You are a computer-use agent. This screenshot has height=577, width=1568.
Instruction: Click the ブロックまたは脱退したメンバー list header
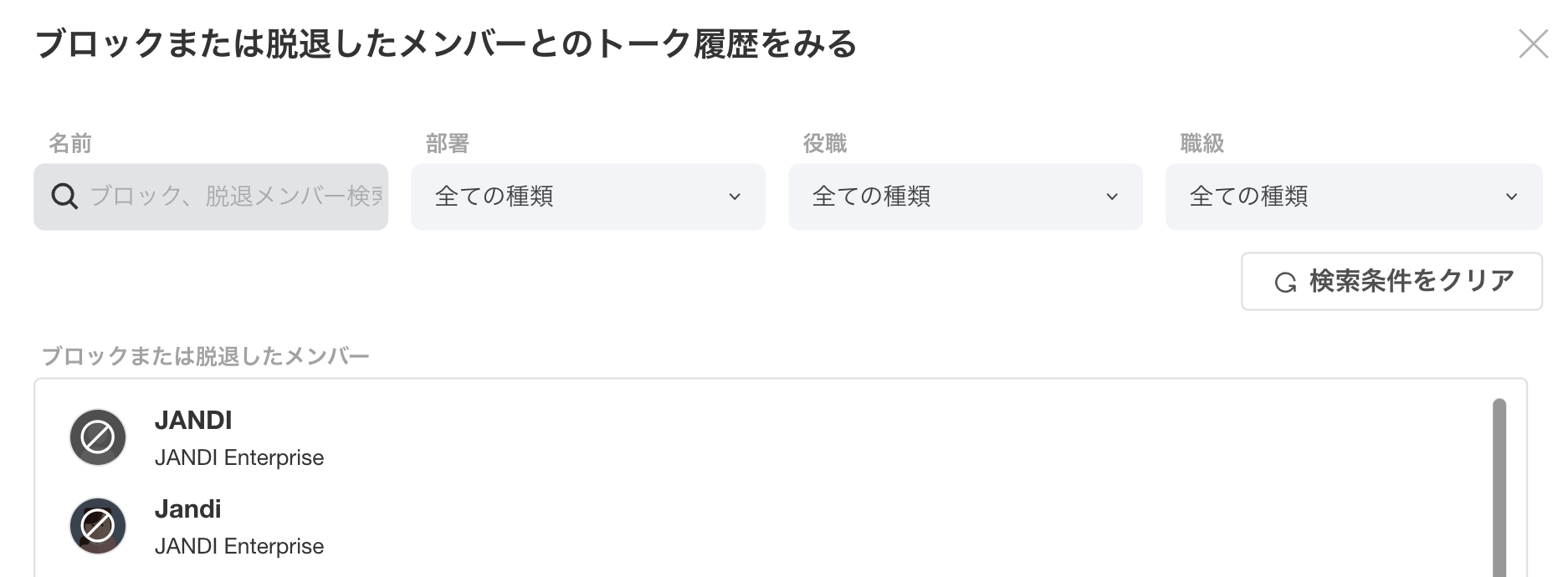[206, 356]
